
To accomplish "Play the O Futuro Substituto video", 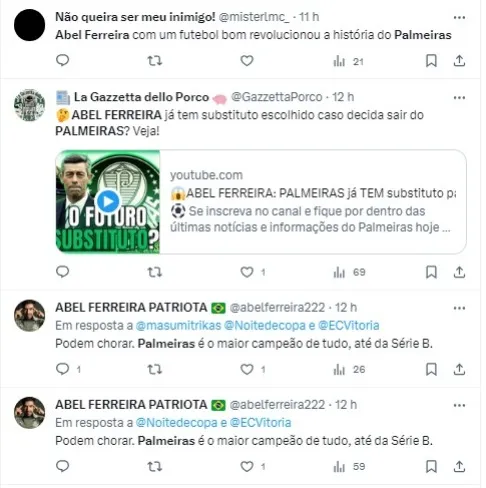I will [108, 201].
